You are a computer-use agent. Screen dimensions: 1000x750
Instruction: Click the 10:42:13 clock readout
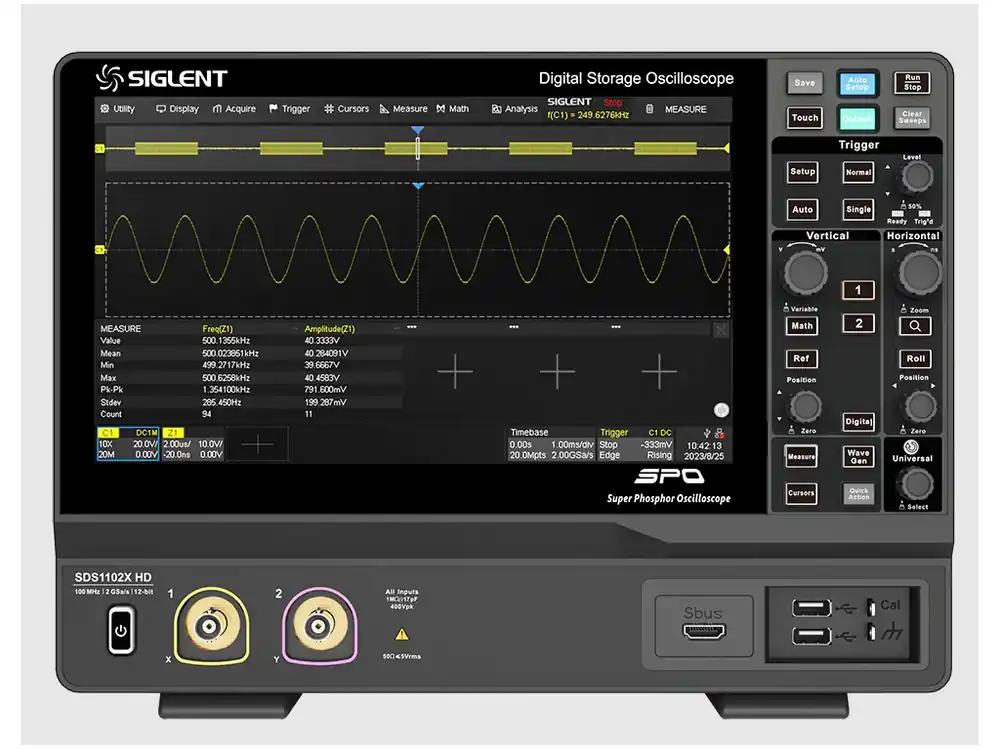point(704,446)
